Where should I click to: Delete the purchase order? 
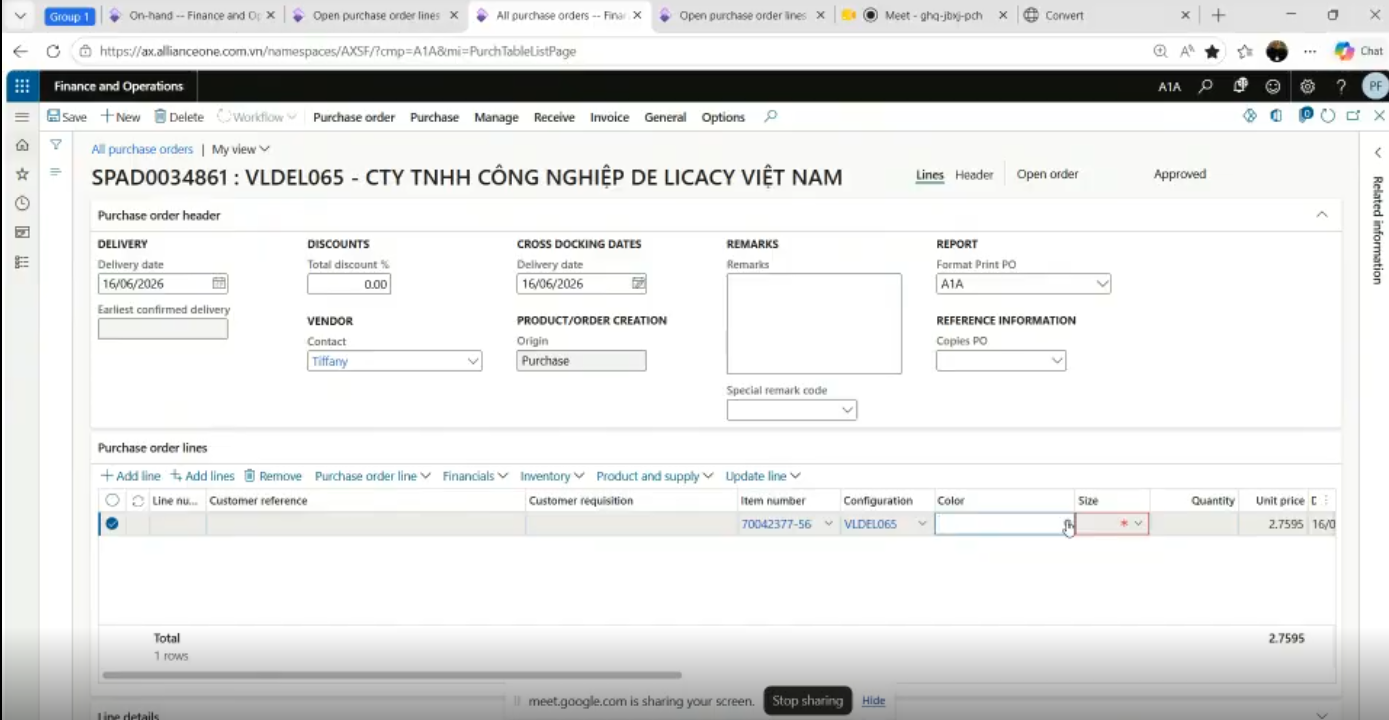[178, 117]
